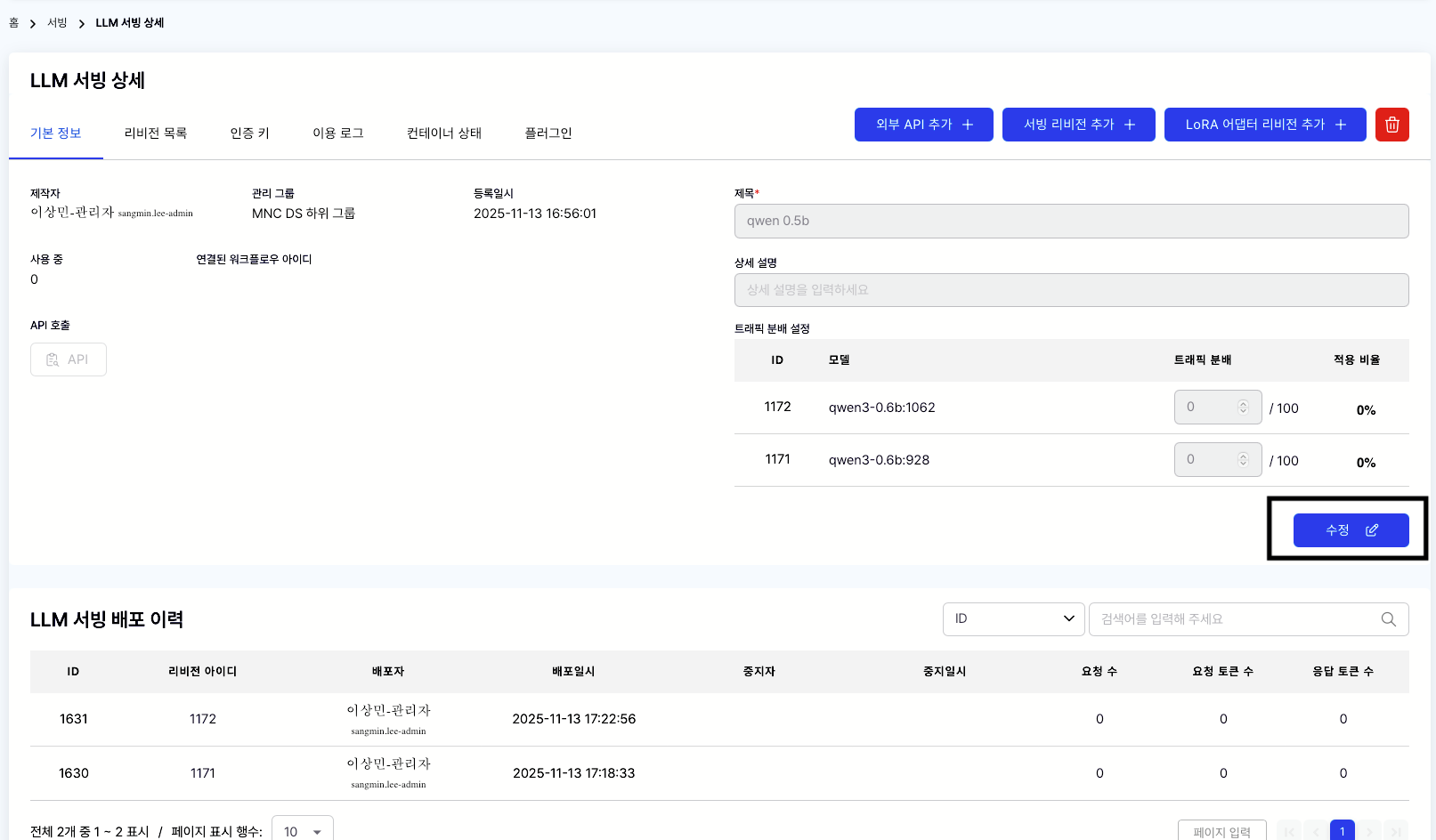Image resolution: width=1436 pixels, height=840 pixels.
Task: Click the 수정 edit button
Action: click(x=1351, y=530)
